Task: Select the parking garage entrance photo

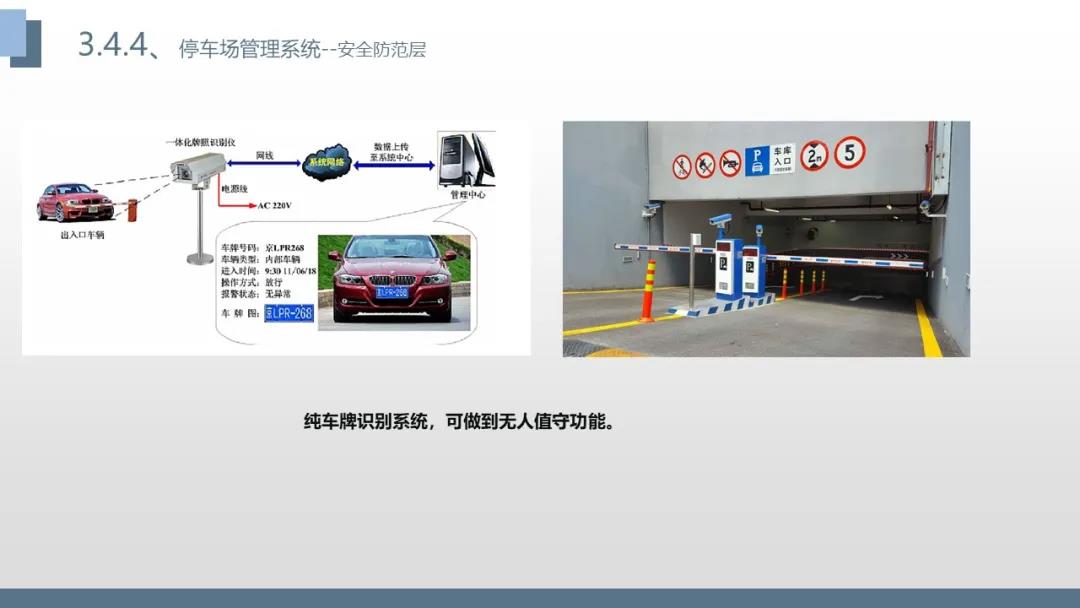Action: [766, 239]
